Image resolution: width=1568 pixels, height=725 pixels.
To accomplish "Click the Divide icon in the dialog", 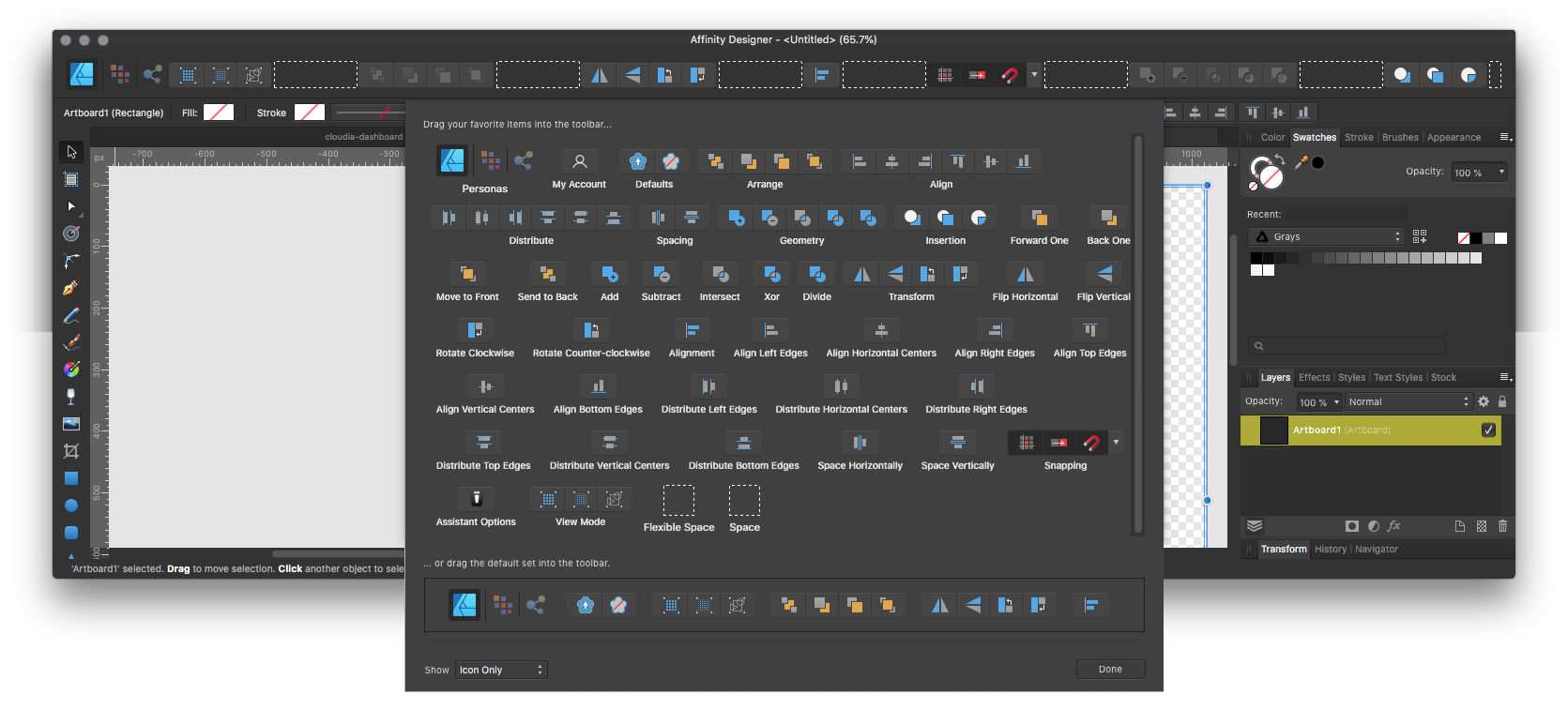I will (817, 274).
